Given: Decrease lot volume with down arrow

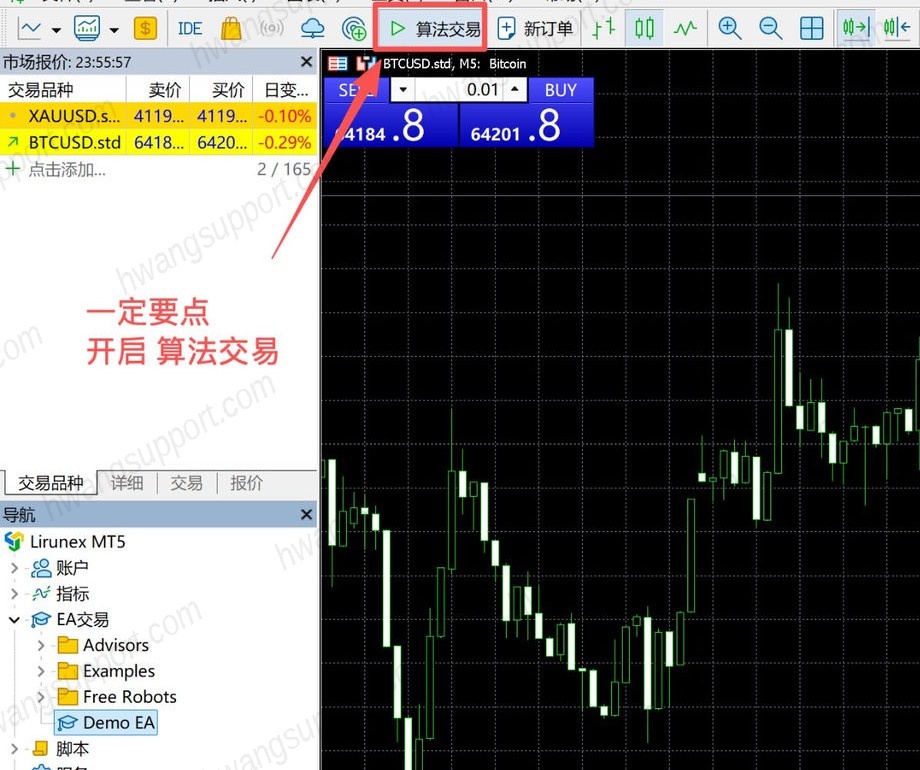Looking at the screenshot, I should pos(402,90).
